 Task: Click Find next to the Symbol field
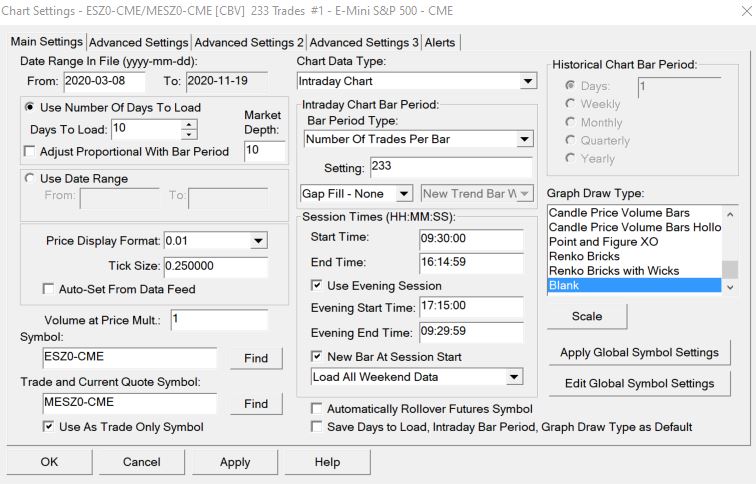point(256,358)
